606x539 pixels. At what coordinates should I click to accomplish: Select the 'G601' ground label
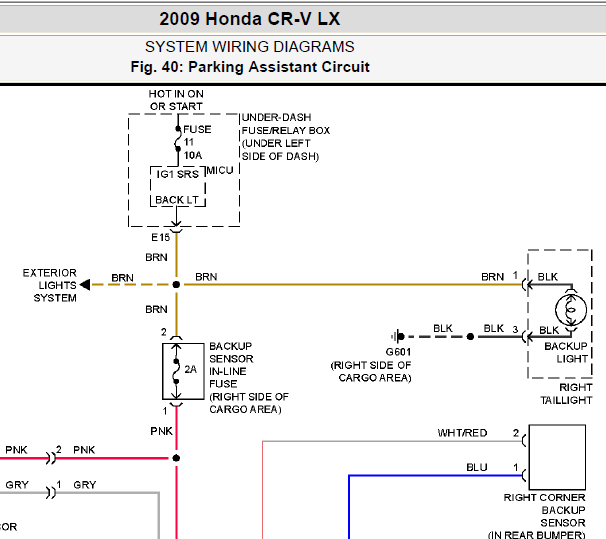pyautogui.click(x=398, y=352)
